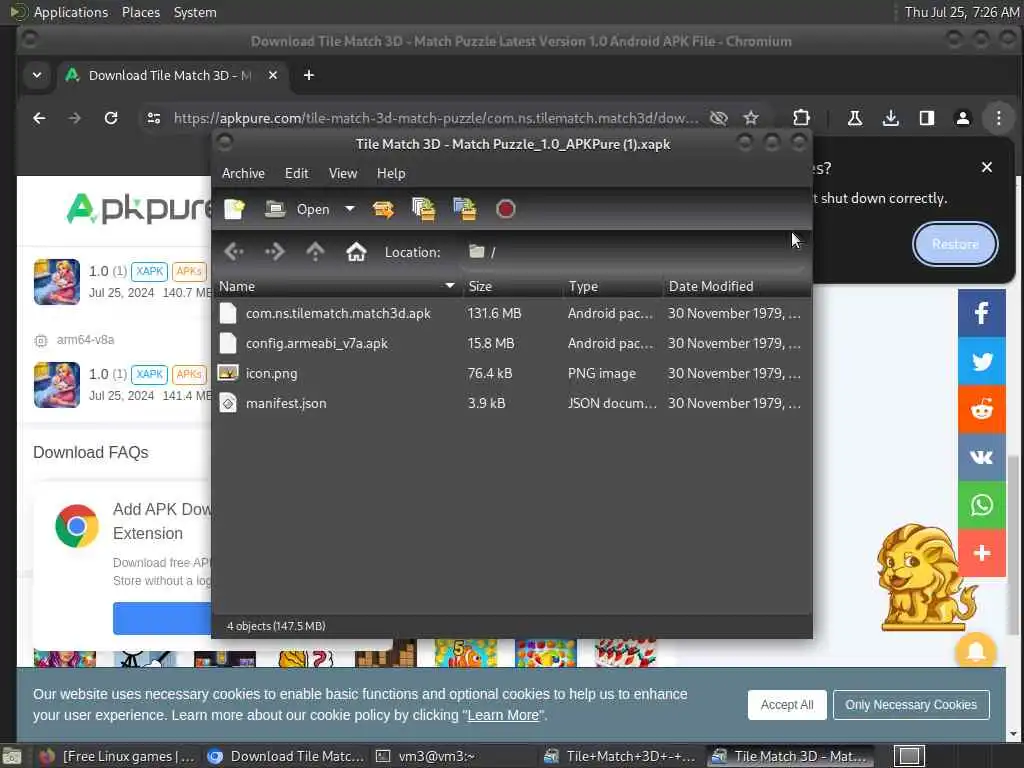Viewport: 1024px width, 768px height.
Task: Click the APKPure logo
Action: (x=138, y=209)
